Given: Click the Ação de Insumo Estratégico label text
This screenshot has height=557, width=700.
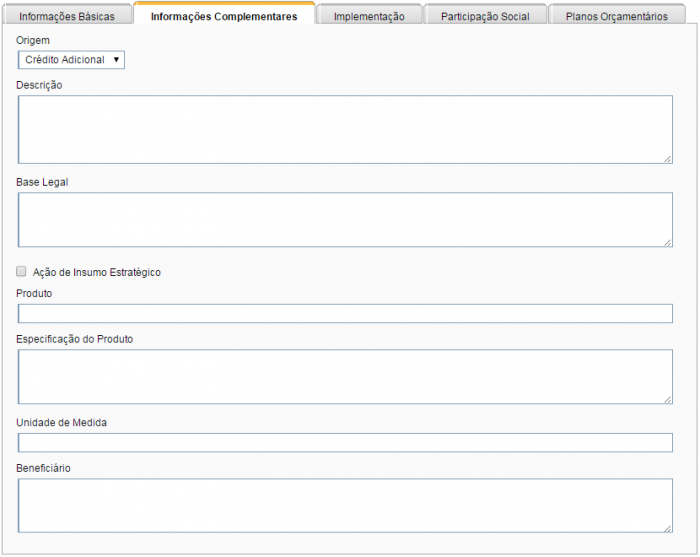Looking at the screenshot, I should point(96,272).
